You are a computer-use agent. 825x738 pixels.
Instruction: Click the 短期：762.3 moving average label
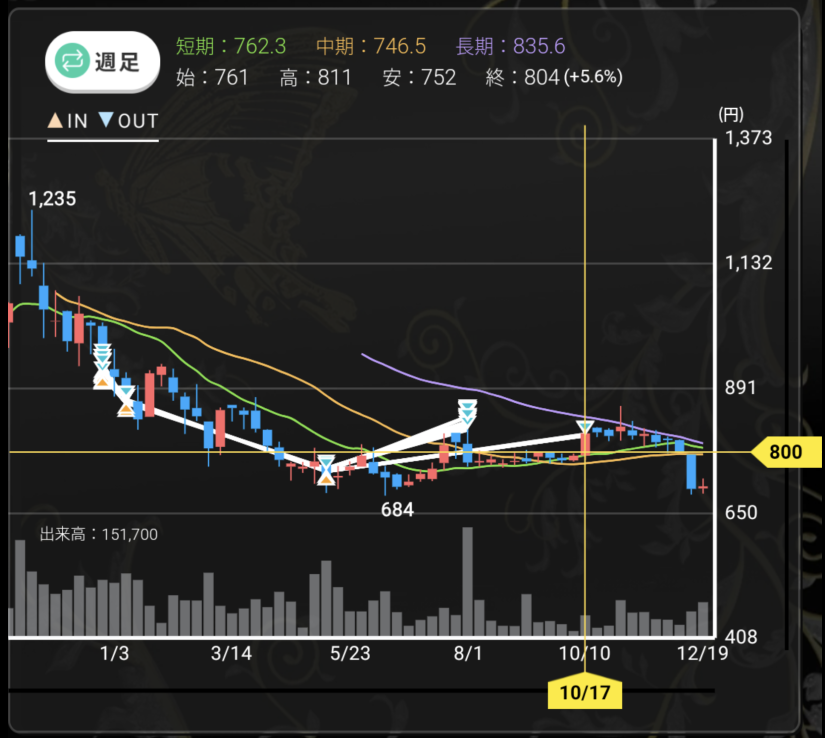click(230, 46)
